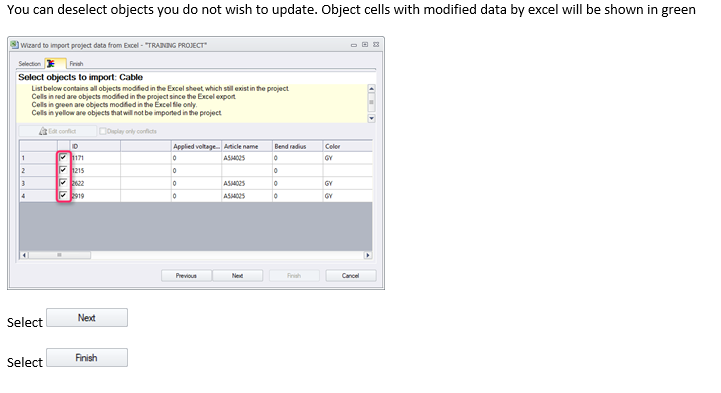
Task: Switch to the Finish tab
Action: 76,64
